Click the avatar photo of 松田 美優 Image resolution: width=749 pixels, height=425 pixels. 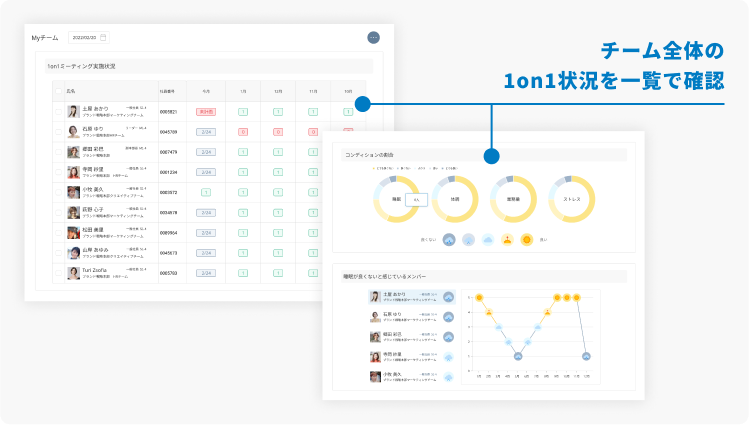pos(73,232)
